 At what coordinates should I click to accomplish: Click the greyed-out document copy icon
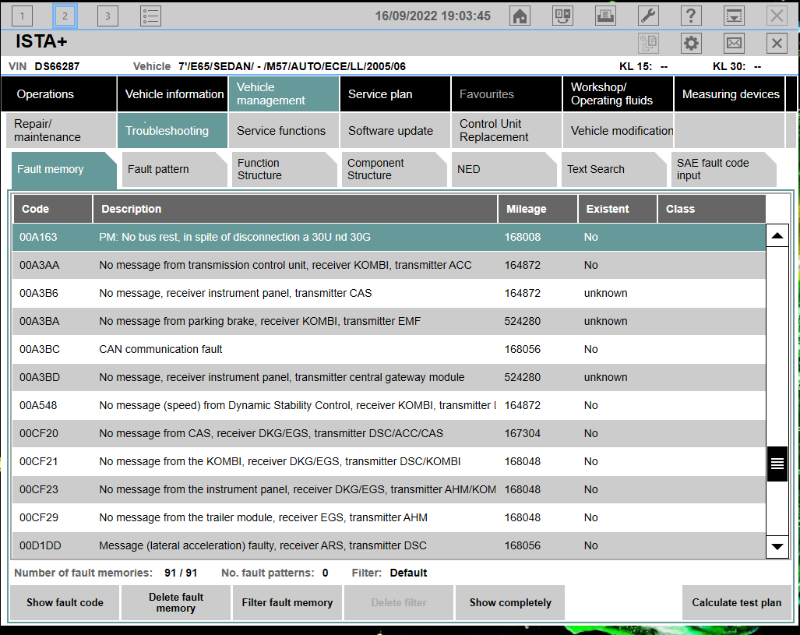648,43
